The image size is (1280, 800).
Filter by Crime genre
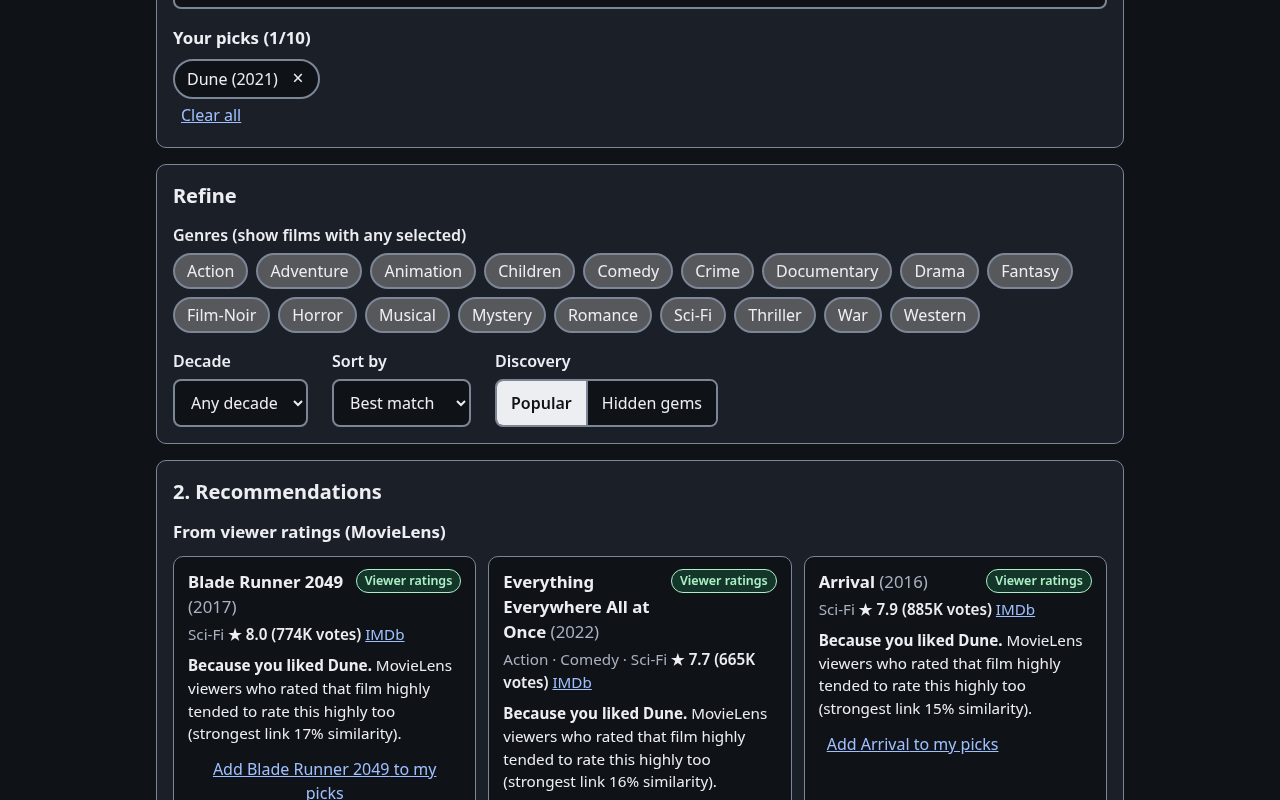pyautogui.click(x=717, y=271)
